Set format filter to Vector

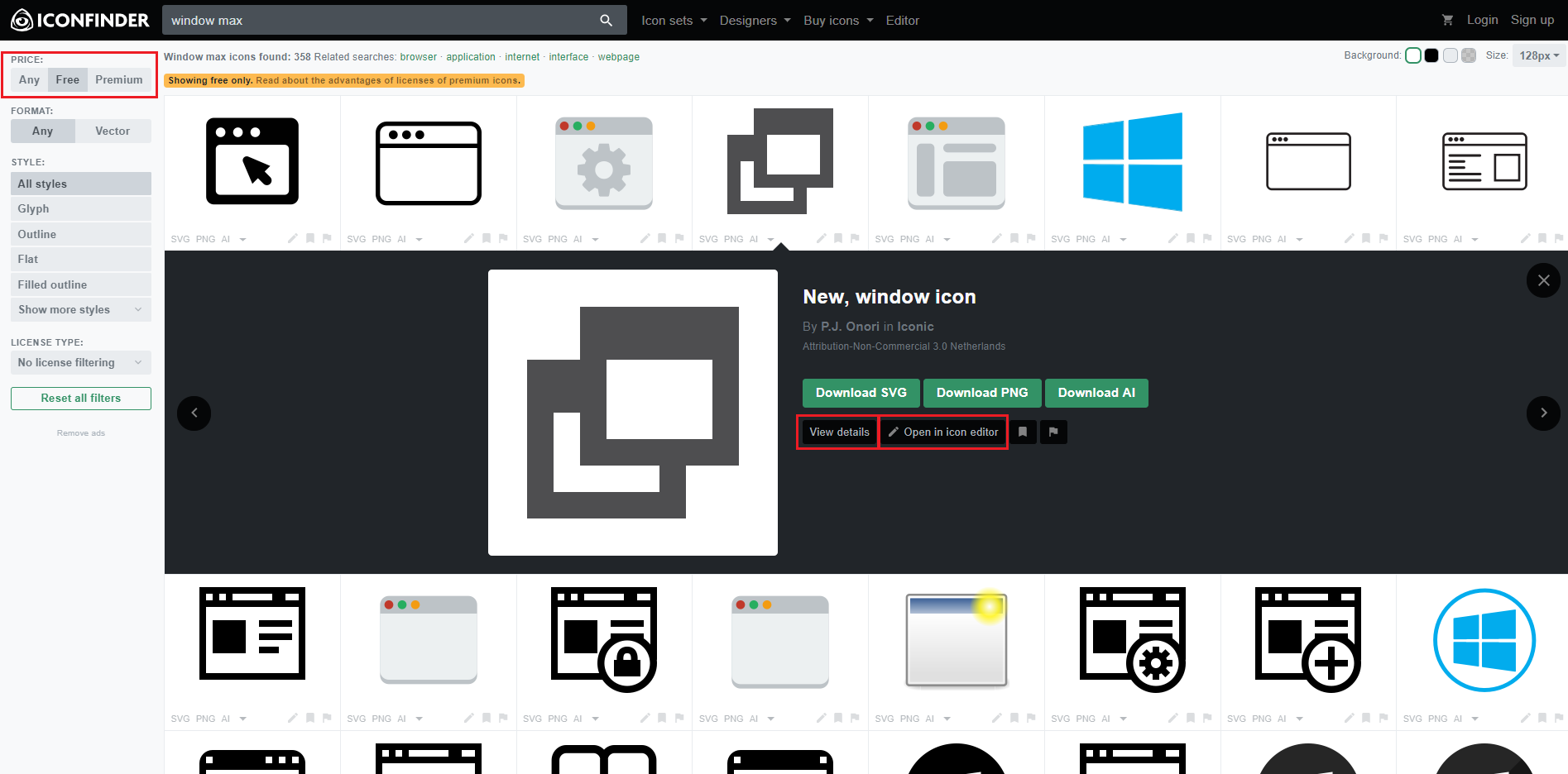click(113, 131)
